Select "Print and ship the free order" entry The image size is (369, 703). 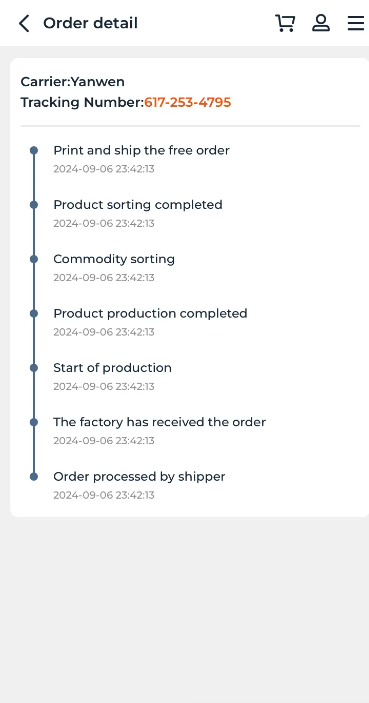pyautogui.click(x=141, y=151)
